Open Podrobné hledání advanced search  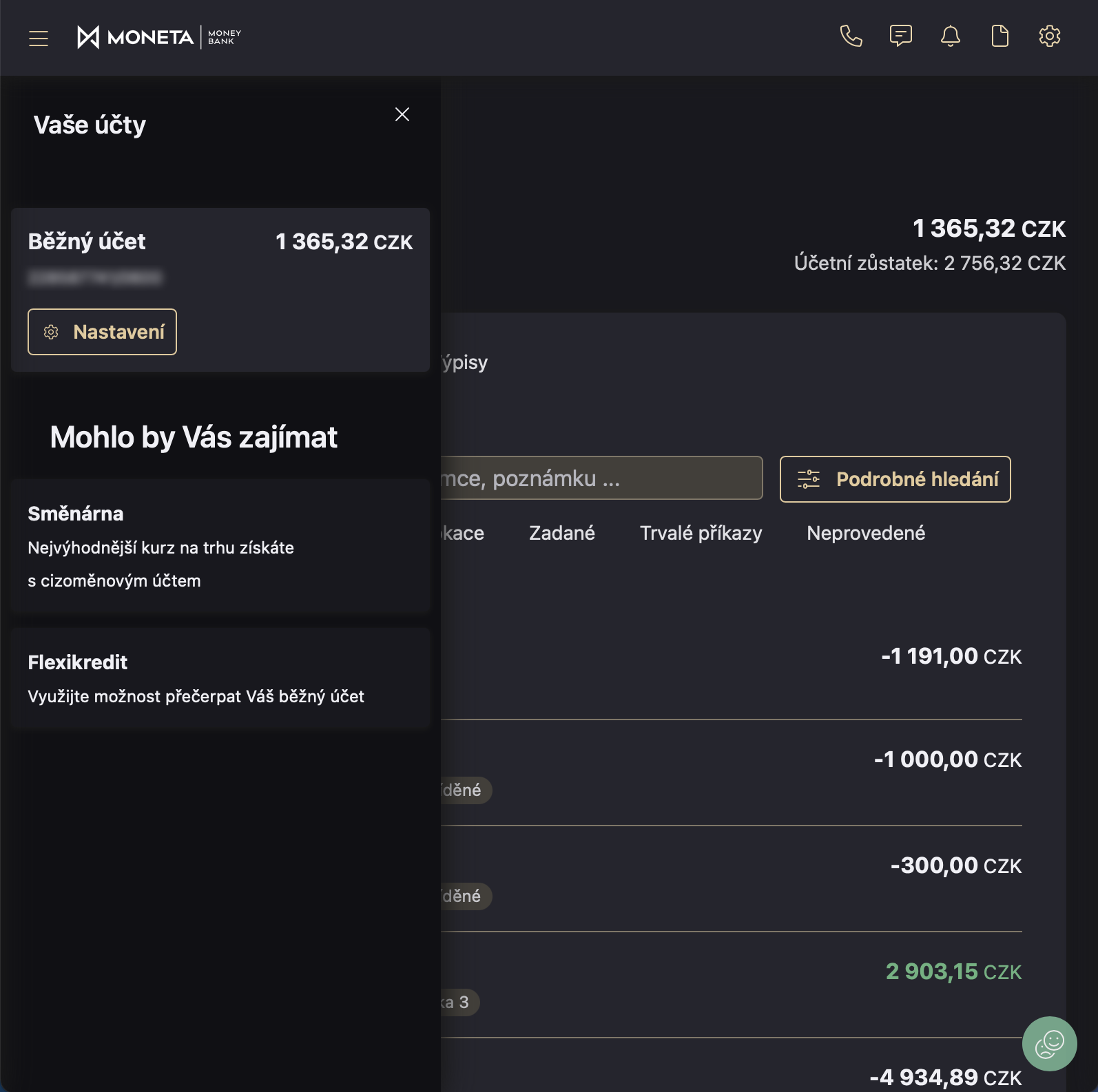click(895, 479)
